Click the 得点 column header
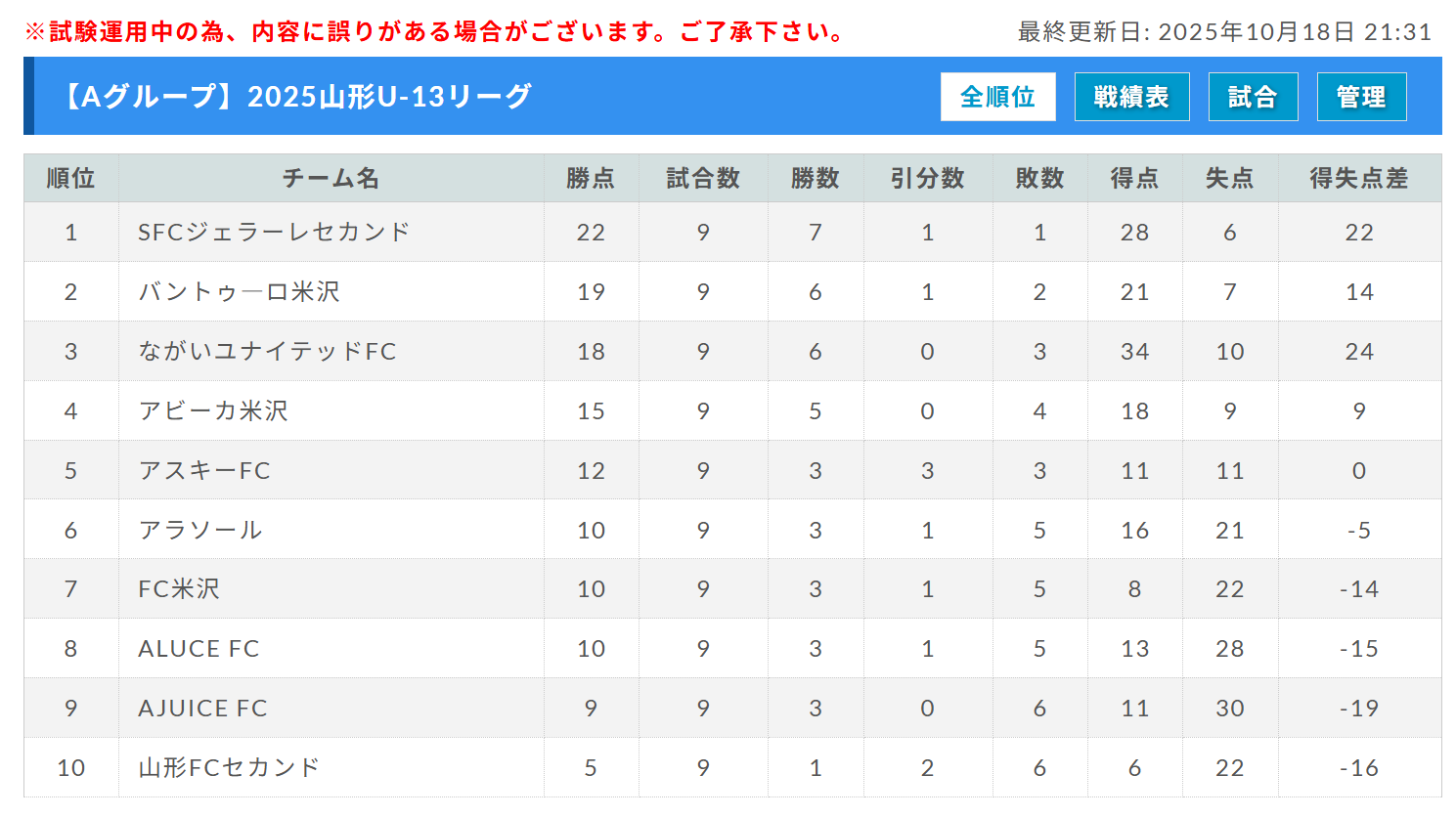Screen dimensions: 1456x818 point(1134,178)
